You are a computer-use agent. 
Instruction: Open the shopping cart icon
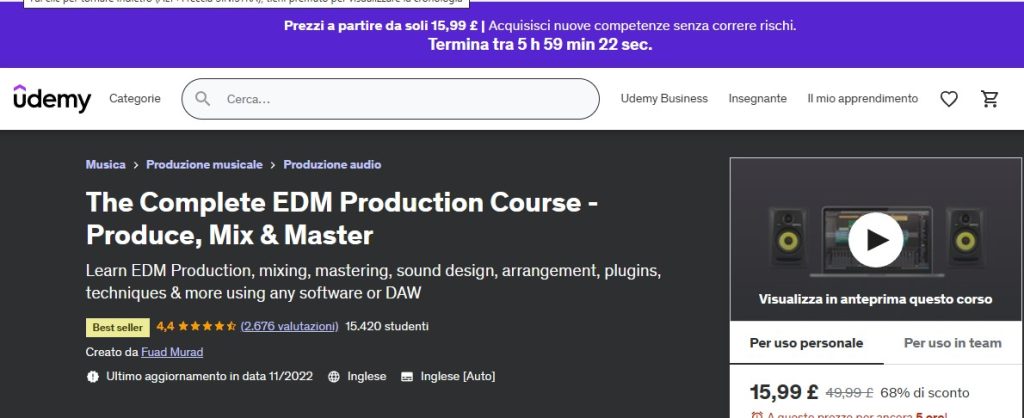(990, 99)
